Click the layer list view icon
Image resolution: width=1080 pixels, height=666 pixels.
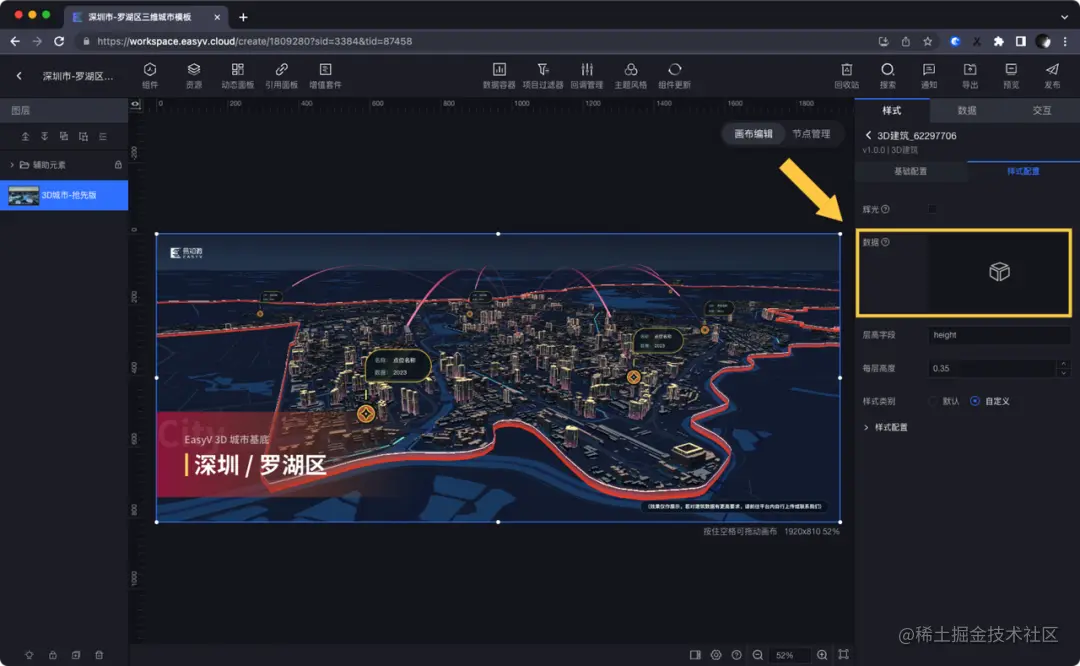point(103,136)
